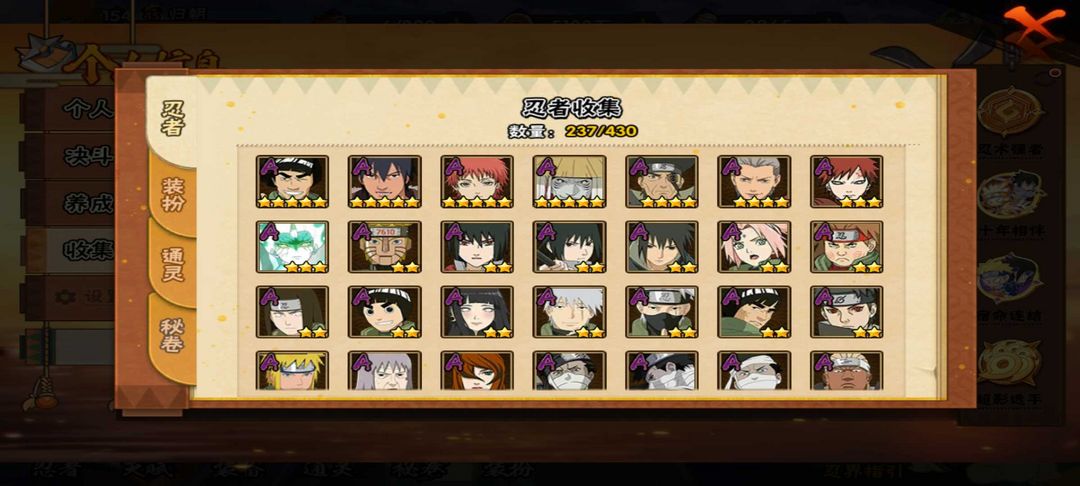Choose the yellow-hat masked ninja portrait
Viewport: 1080px width, 486px height.
[570, 181]
